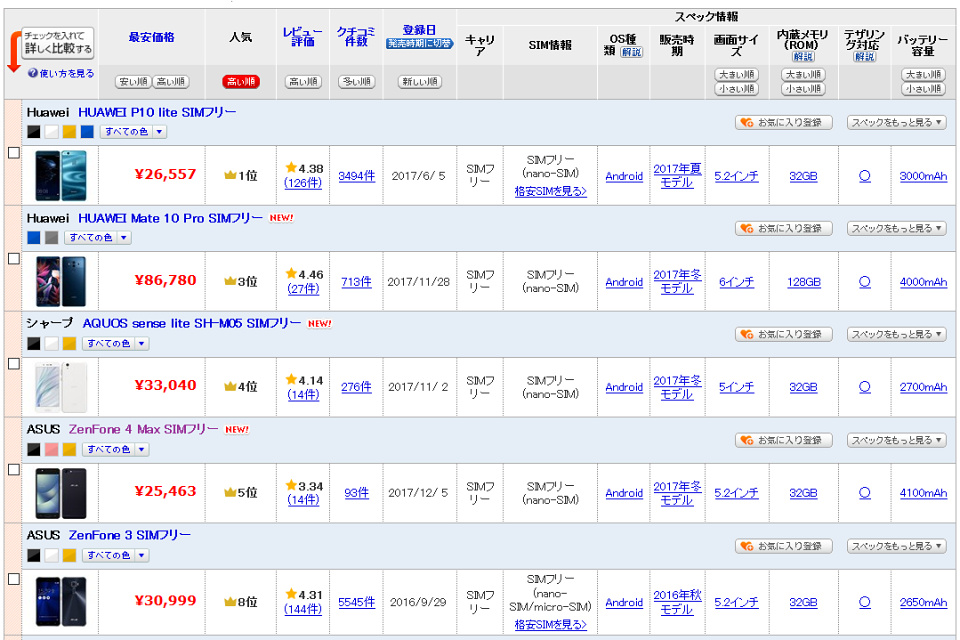Open tethering support explanation link

[x=864, y=56]
